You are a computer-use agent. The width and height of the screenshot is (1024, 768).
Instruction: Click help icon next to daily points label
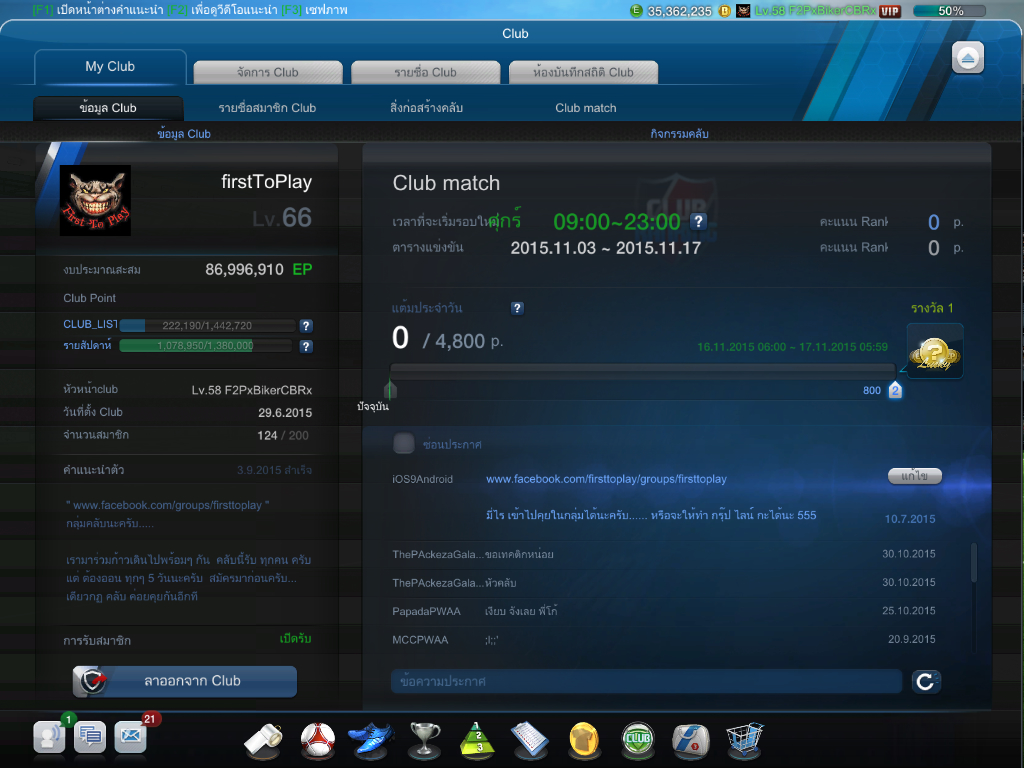click(x=517, y=308)
